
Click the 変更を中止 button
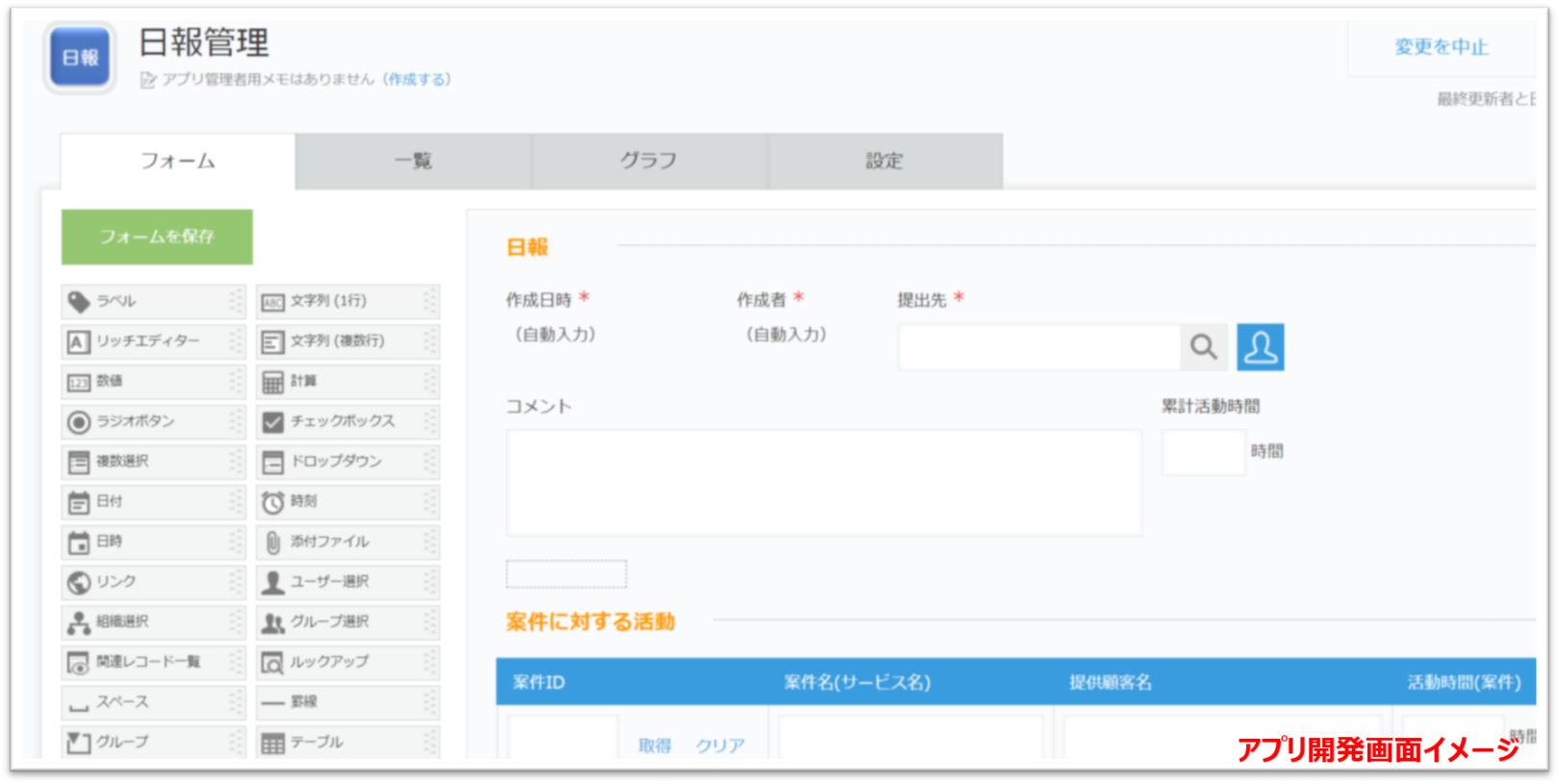click(x=1442, y=47)
